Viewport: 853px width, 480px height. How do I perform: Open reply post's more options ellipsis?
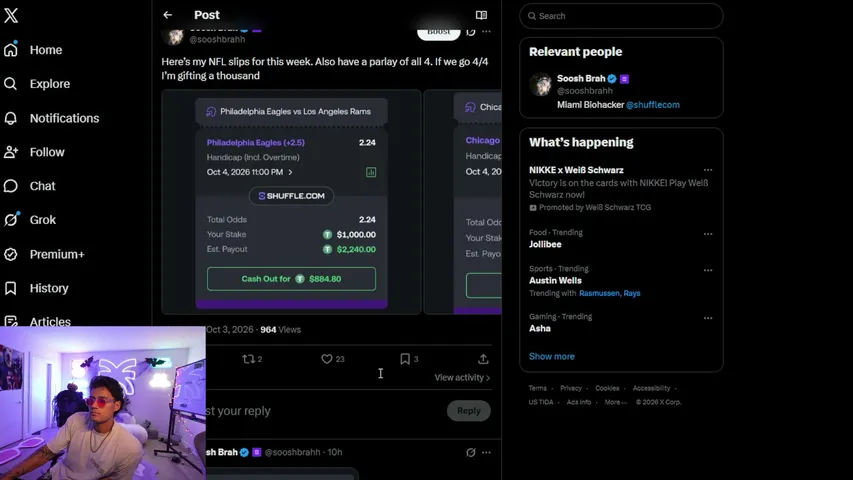pyautogui.click(x=486, y=452)
